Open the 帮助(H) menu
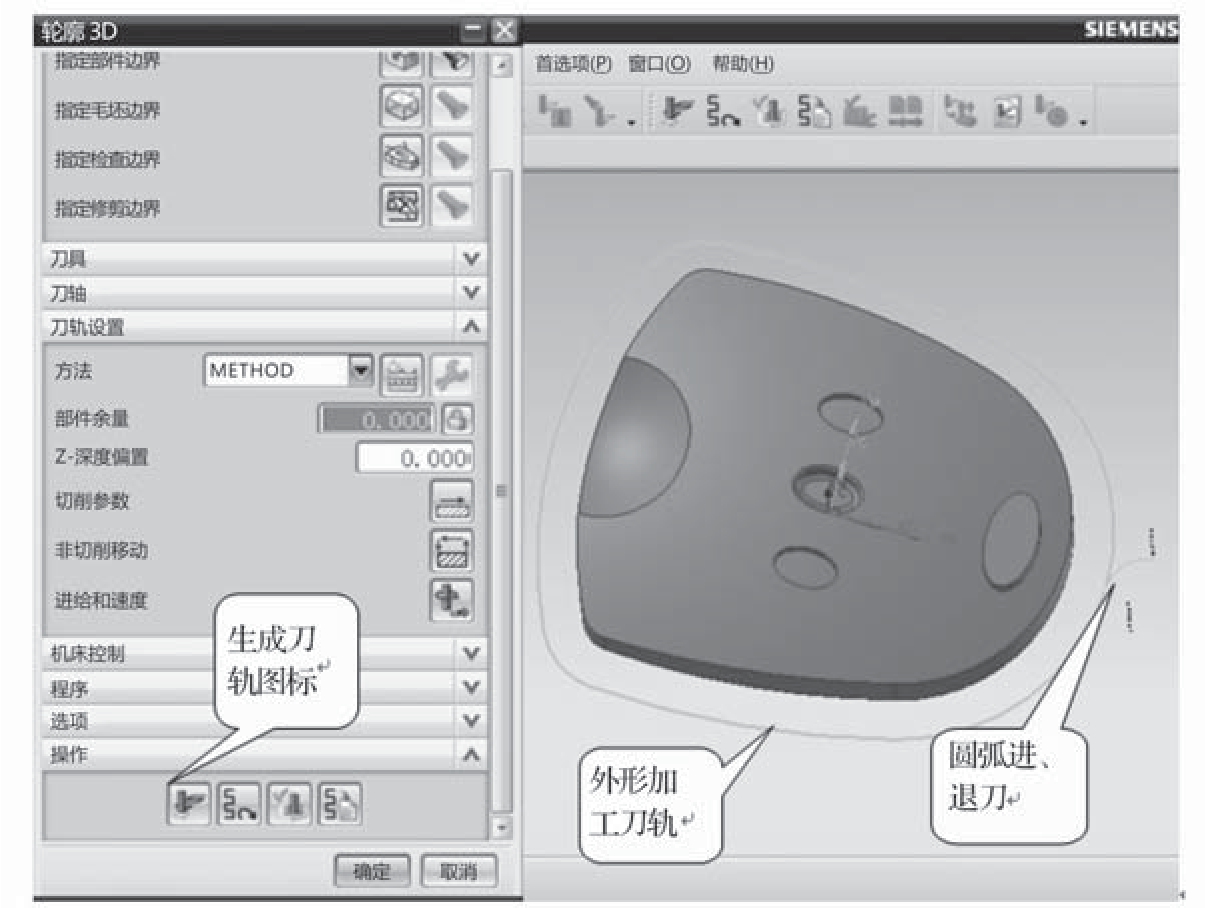This screenshot has height=908, width=1205. [x=743, y=64]
